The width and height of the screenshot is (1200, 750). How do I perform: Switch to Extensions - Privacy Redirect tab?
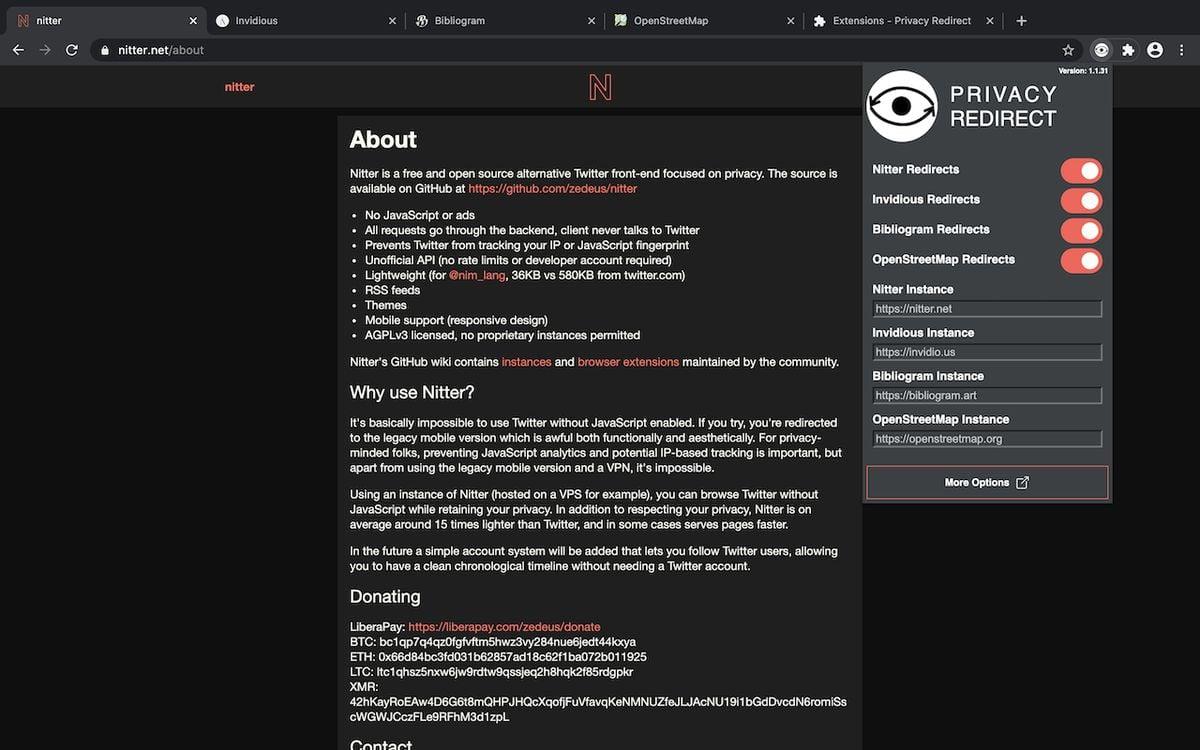click(x=903, y=20)
